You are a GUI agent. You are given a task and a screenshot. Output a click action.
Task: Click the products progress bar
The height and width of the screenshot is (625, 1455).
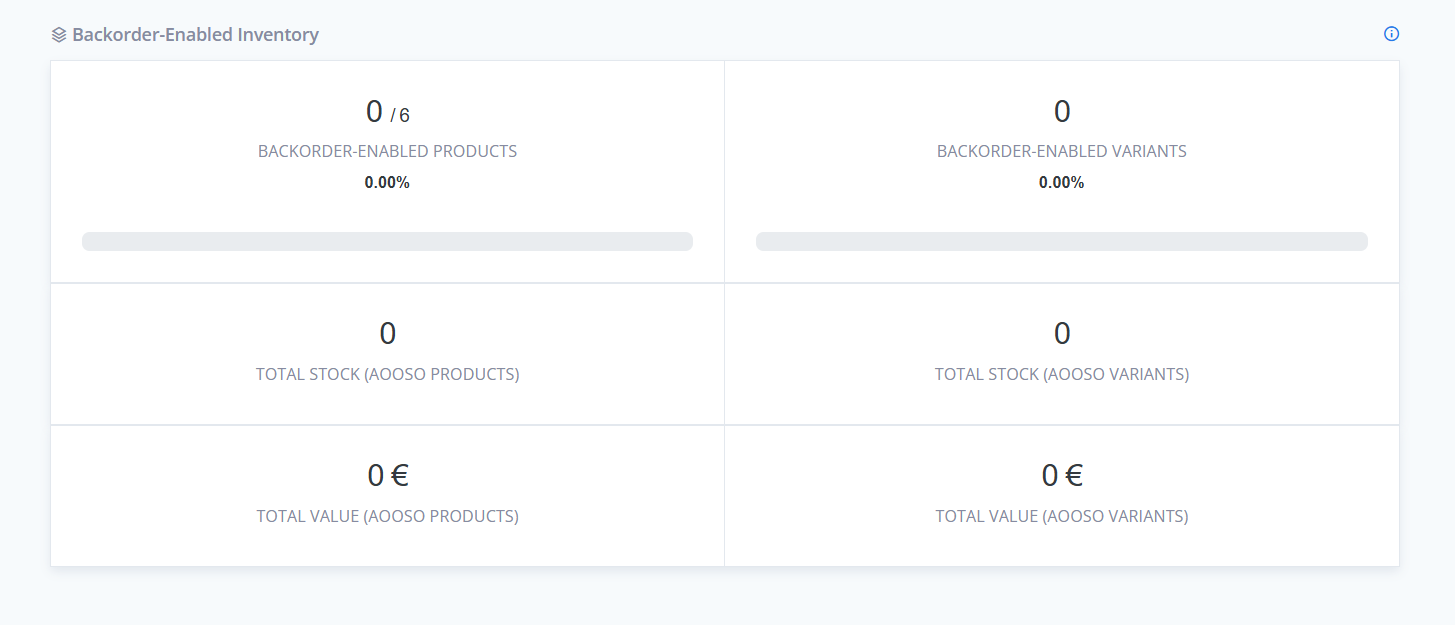[x=387, y=241]
